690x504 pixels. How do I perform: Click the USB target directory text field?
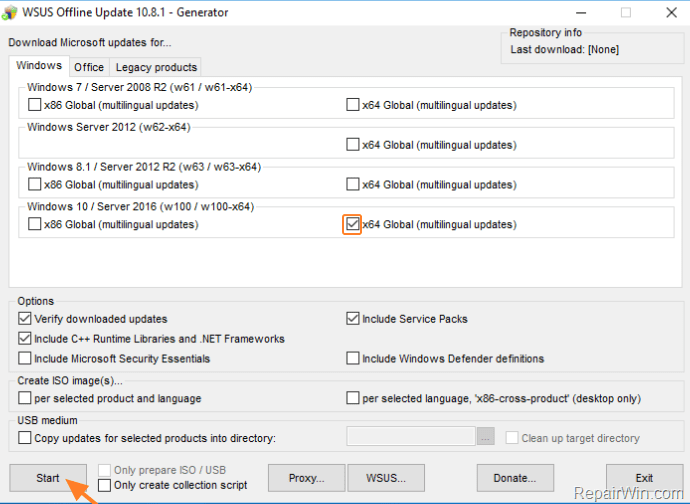[411, 436]
